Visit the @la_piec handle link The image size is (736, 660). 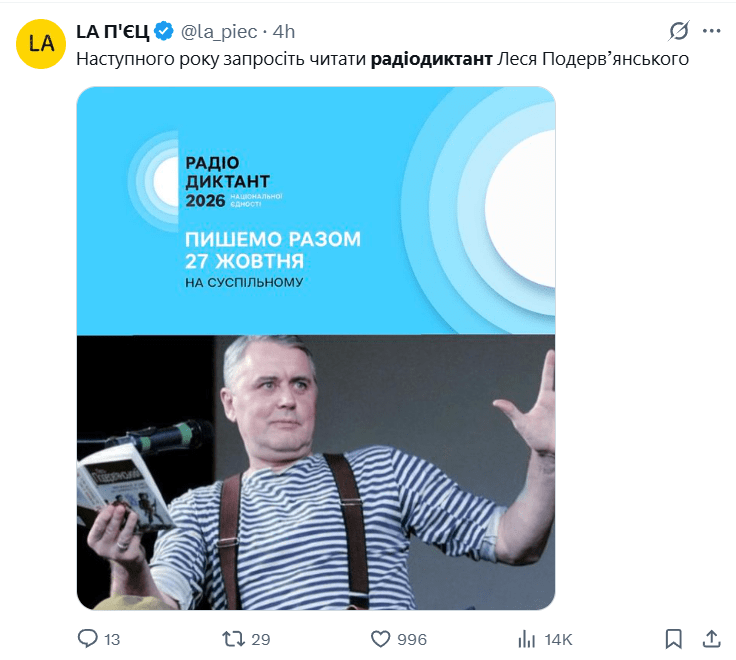219,31
